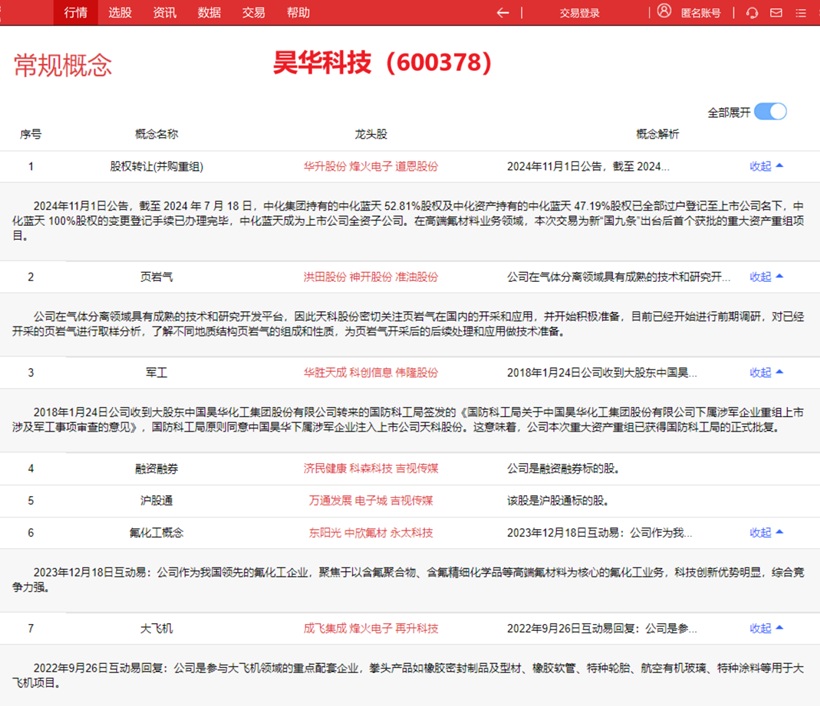The height and width of the screenshot is (706, 820).
Task: Open leading stock link 东阳光
Action: tap(325, 532)
